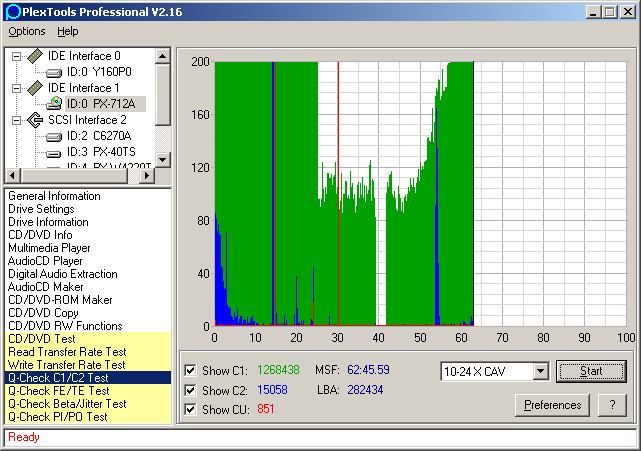The width and height of the screenshot is (641, 451).
Task: Close the PlexTools window
Action: point(628,12)
